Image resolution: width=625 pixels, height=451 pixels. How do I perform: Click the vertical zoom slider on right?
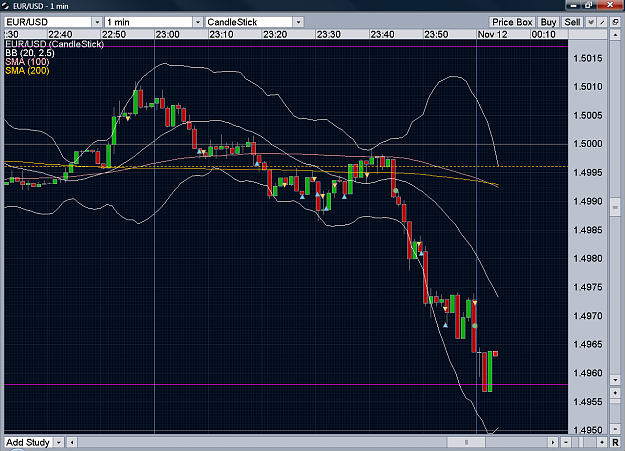615,401
